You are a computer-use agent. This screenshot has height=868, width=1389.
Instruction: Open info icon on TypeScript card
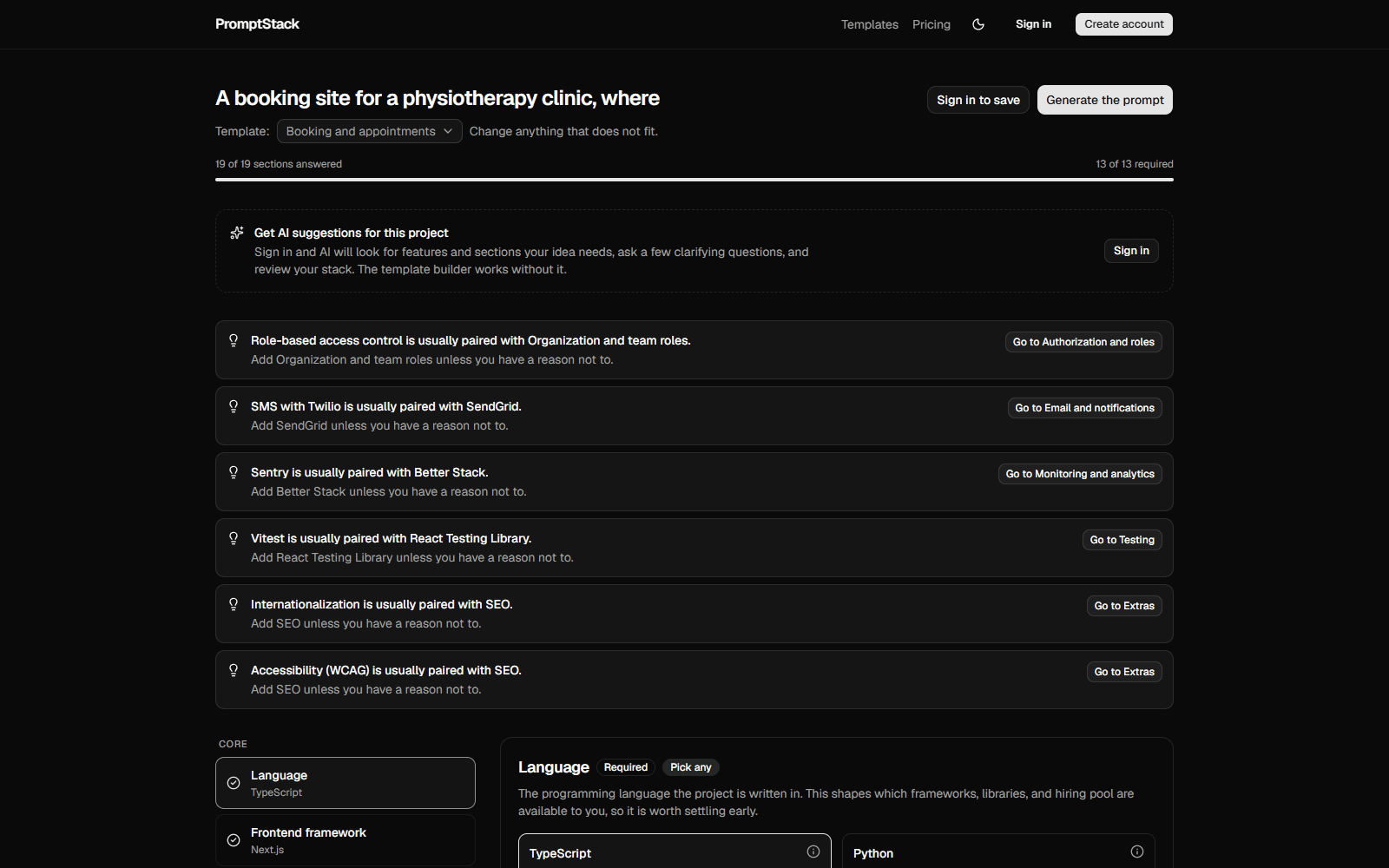click(x=813, y=852)
